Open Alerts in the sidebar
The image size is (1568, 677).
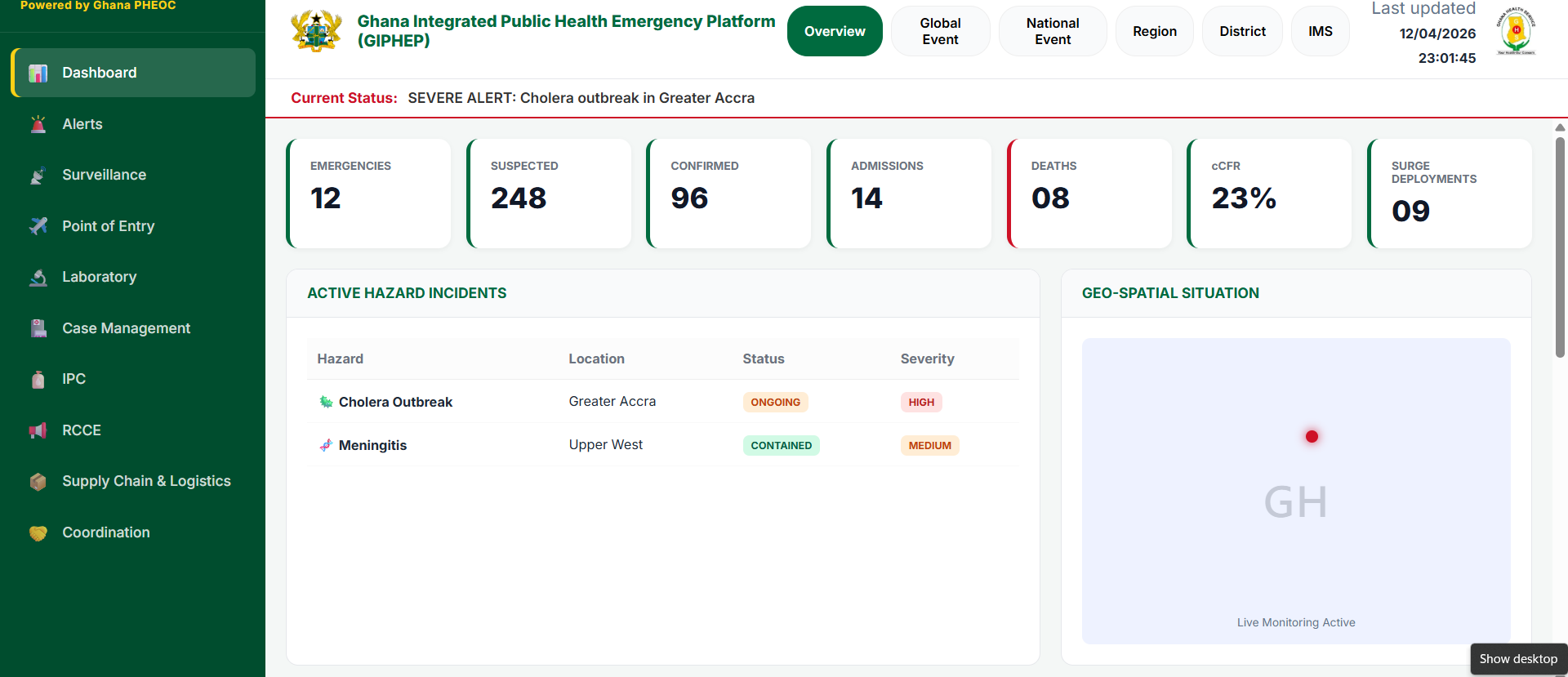tap(133, 124)
